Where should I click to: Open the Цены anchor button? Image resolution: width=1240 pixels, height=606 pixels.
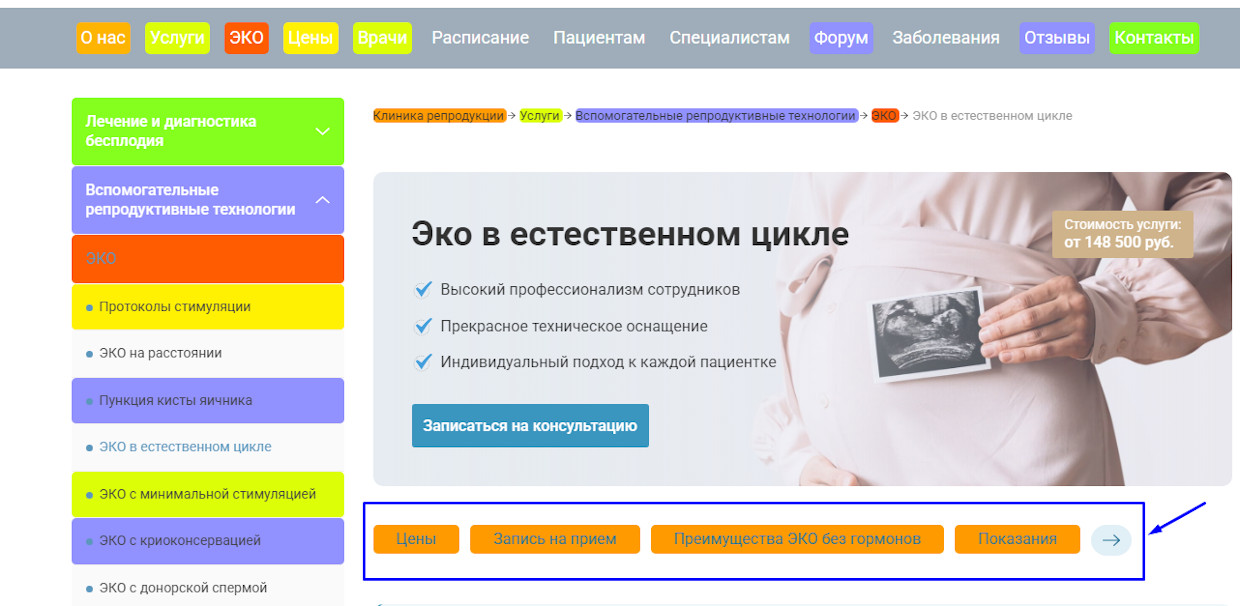416,539
